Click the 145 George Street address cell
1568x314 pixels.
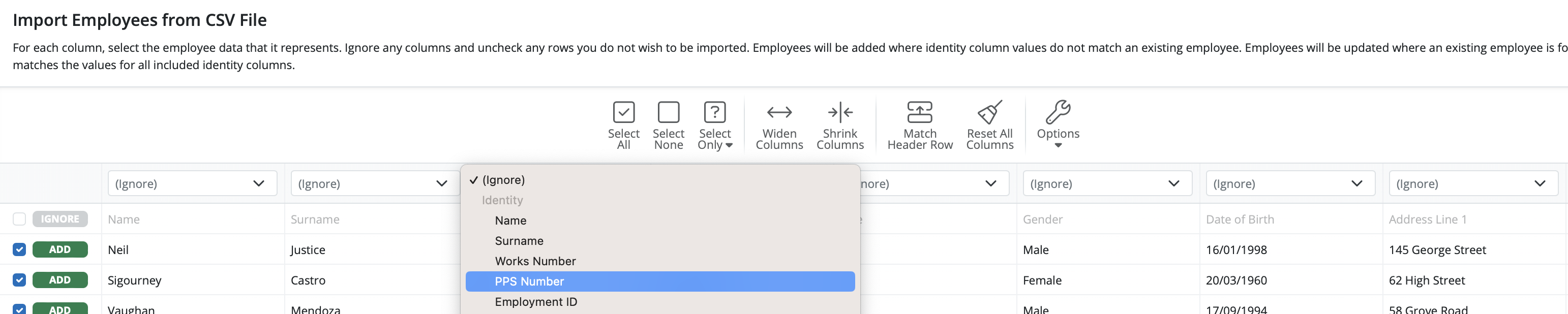pyautogui.click(x=1436, y=250)
